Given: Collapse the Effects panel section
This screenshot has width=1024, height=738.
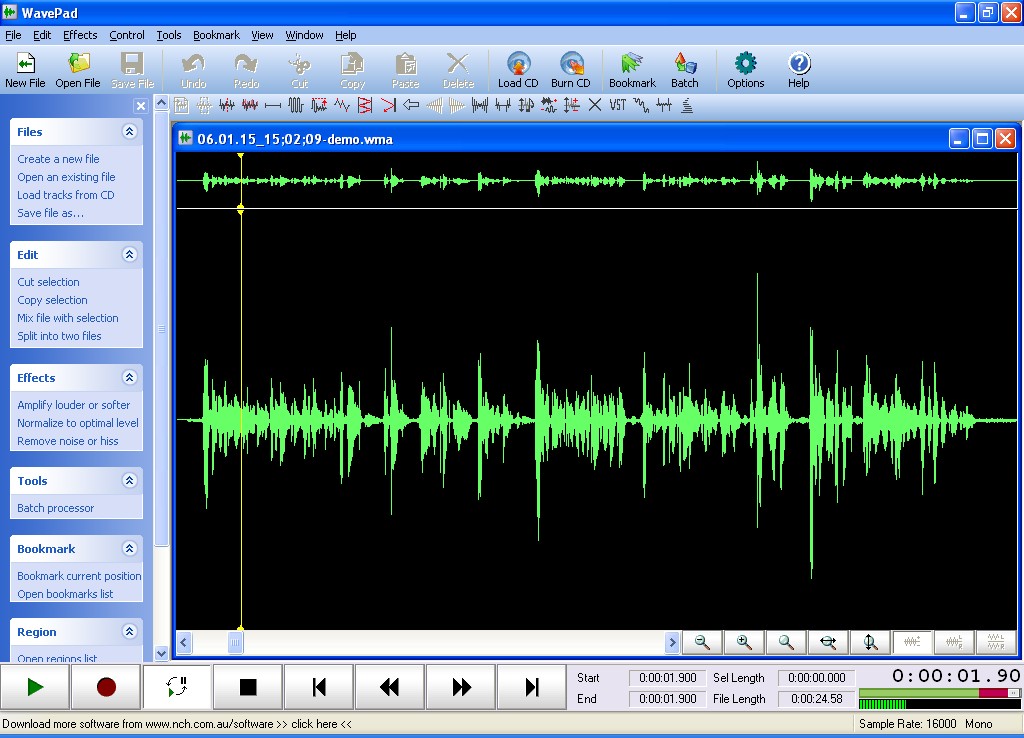Looking at the screenshot, I should tap(129, 377).
